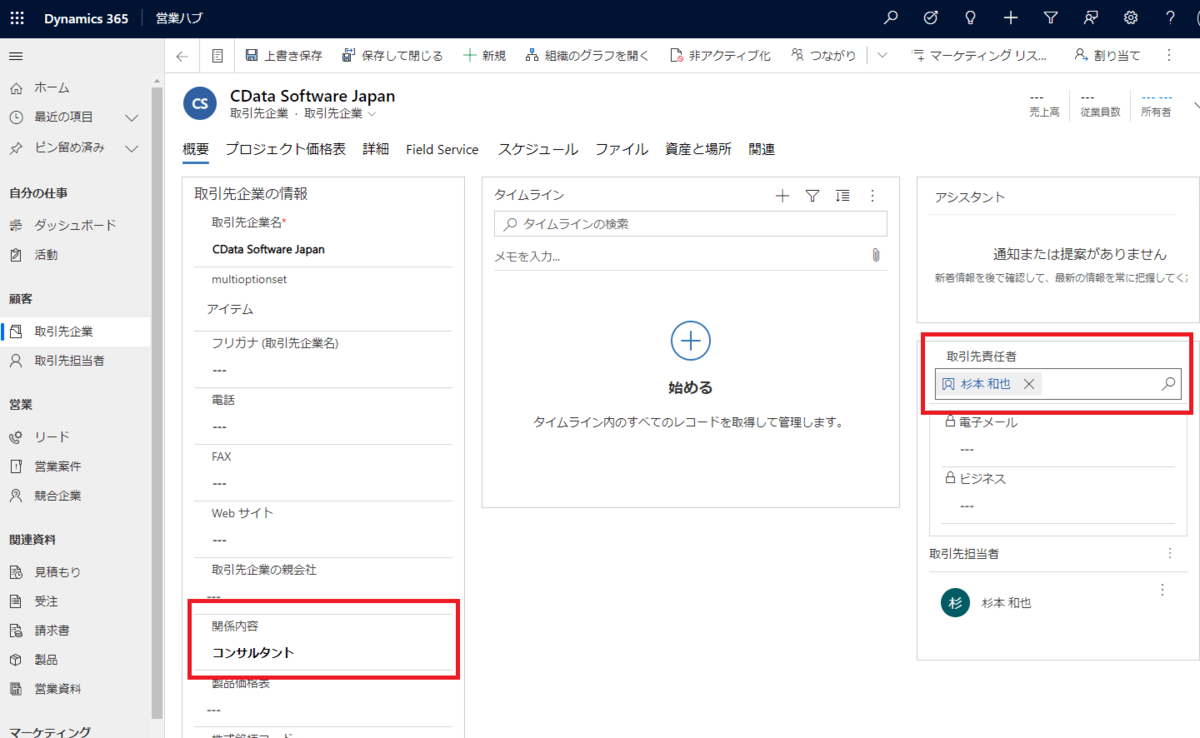Viewport: 1200px width, 738px height.
Task: Switch to ファイル tab
Action: point(621,150)
